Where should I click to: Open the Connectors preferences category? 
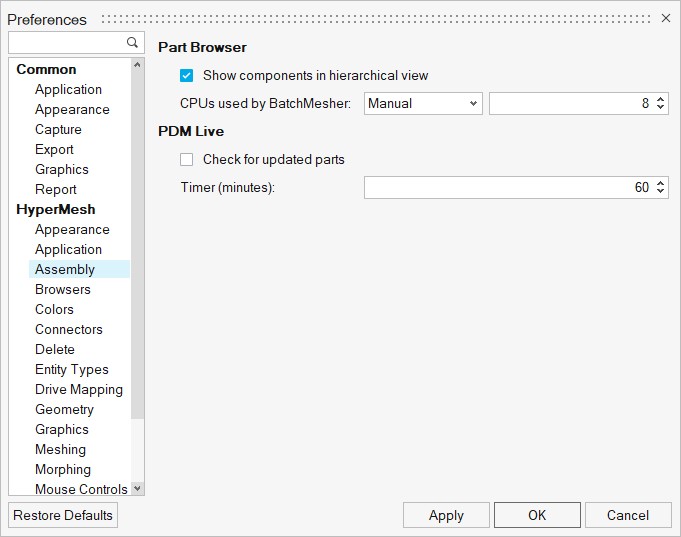[x=68, y=329]
